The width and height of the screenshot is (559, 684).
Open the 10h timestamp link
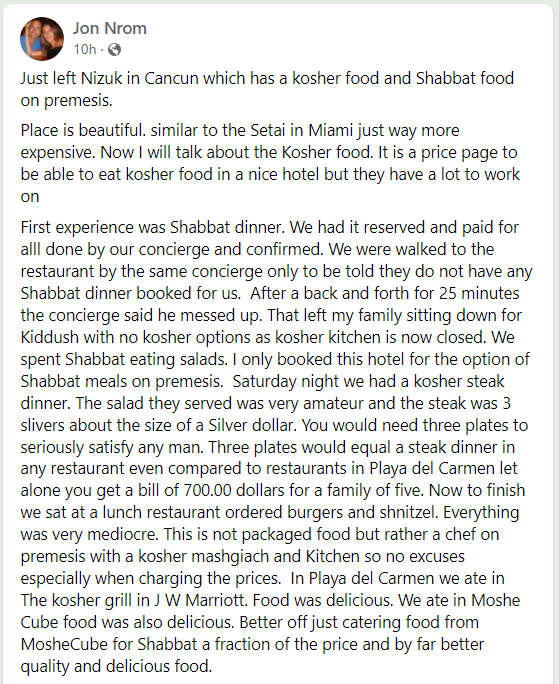point(85,49)
